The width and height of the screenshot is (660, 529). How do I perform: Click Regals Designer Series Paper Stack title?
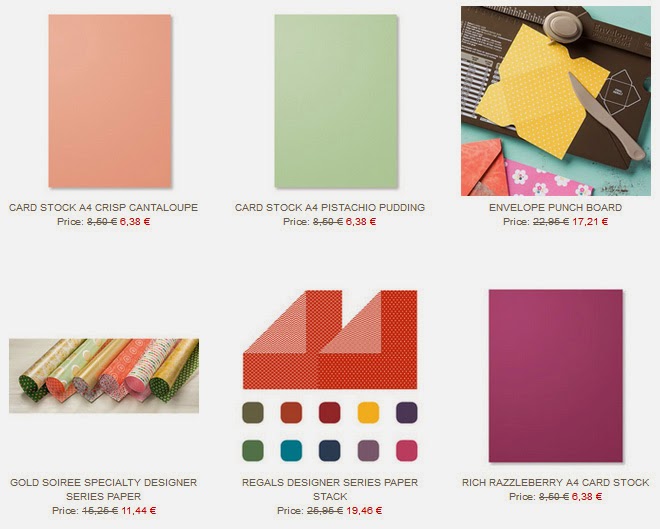click(330, 489)
